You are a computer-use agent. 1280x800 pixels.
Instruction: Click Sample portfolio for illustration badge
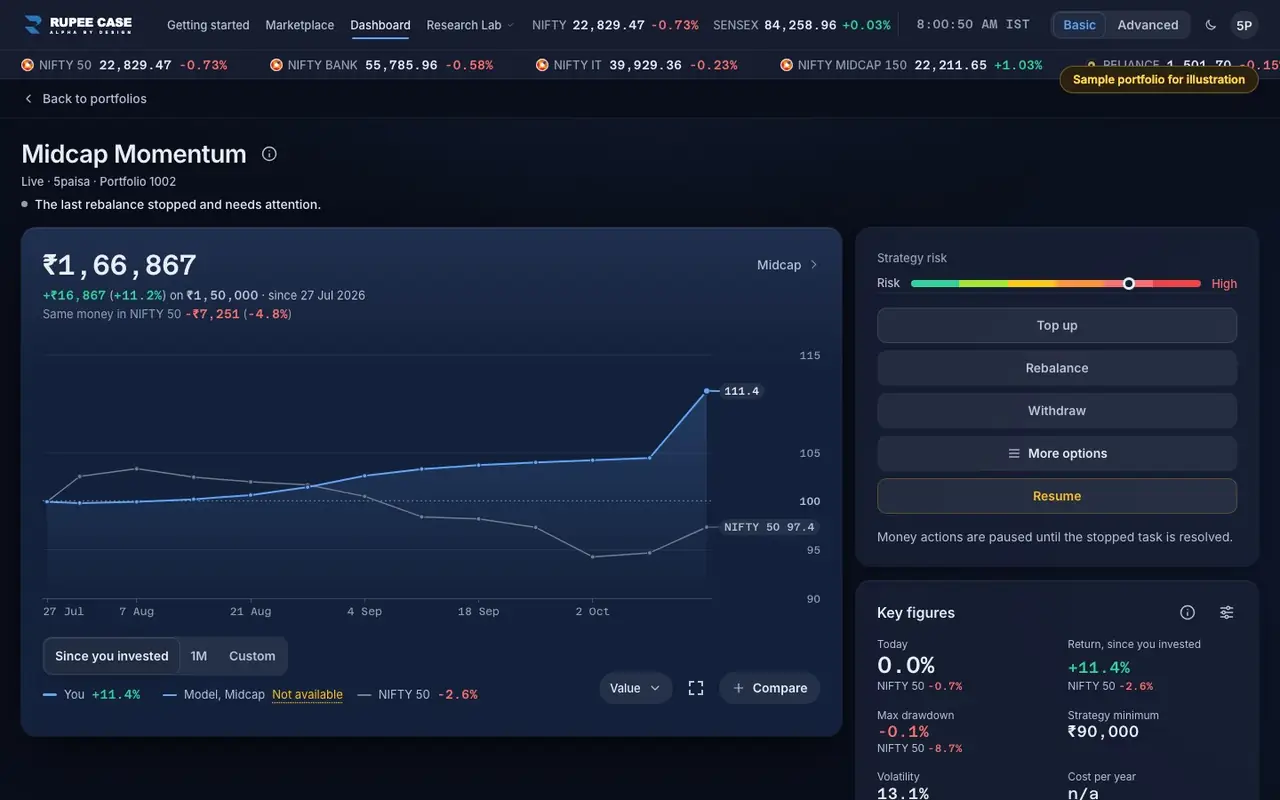click(x=1159, y=80)
